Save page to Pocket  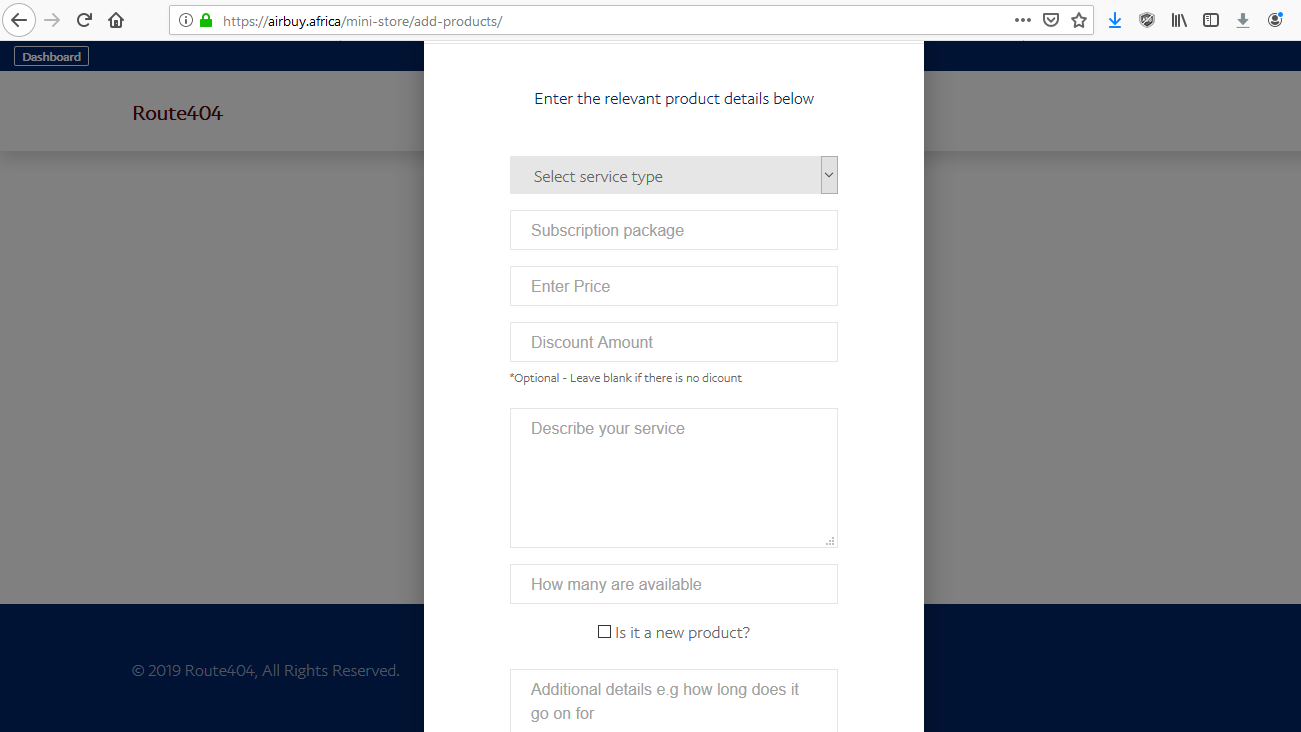[1051, 20]
